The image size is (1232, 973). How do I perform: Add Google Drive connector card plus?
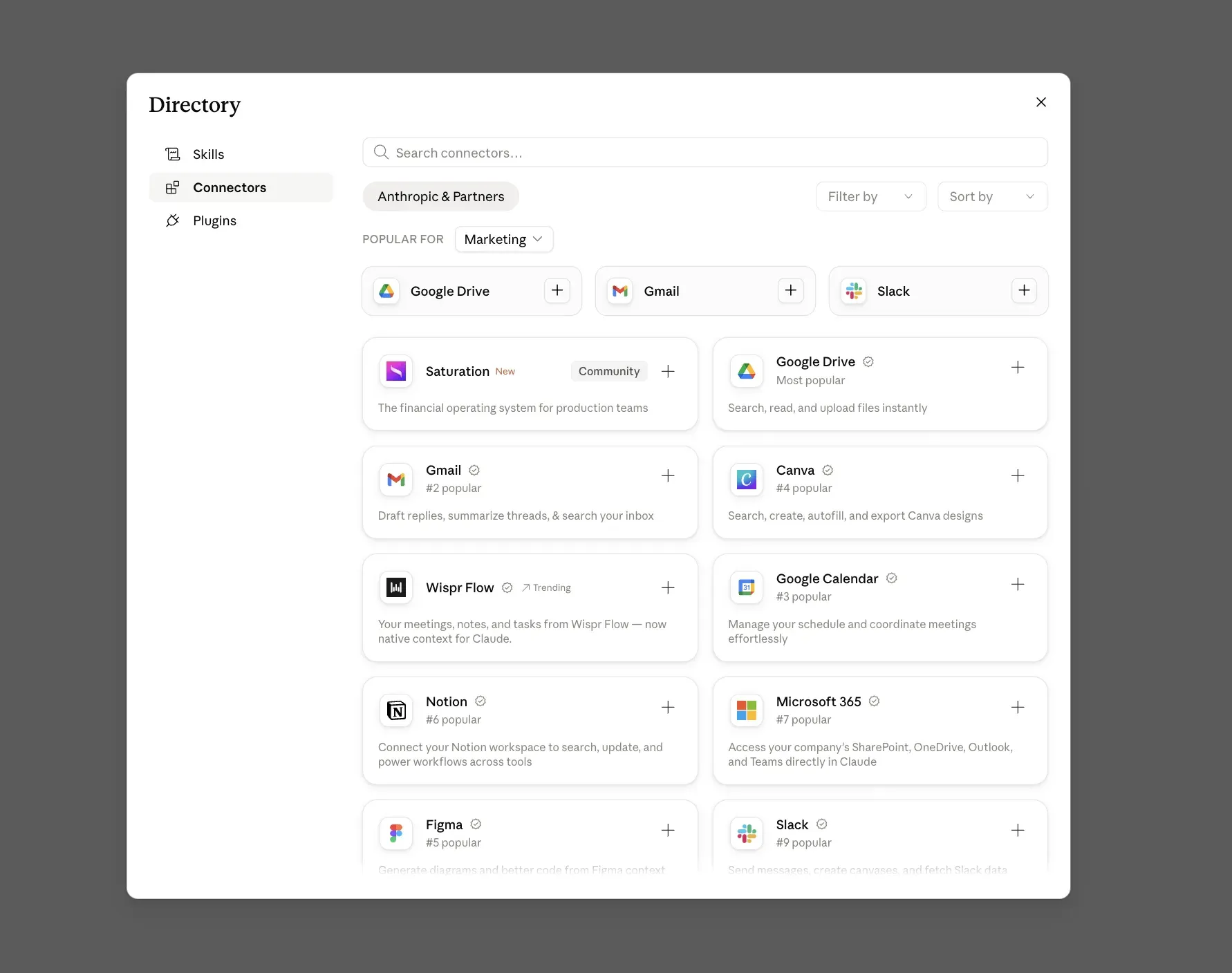[x=1018, y=368]
